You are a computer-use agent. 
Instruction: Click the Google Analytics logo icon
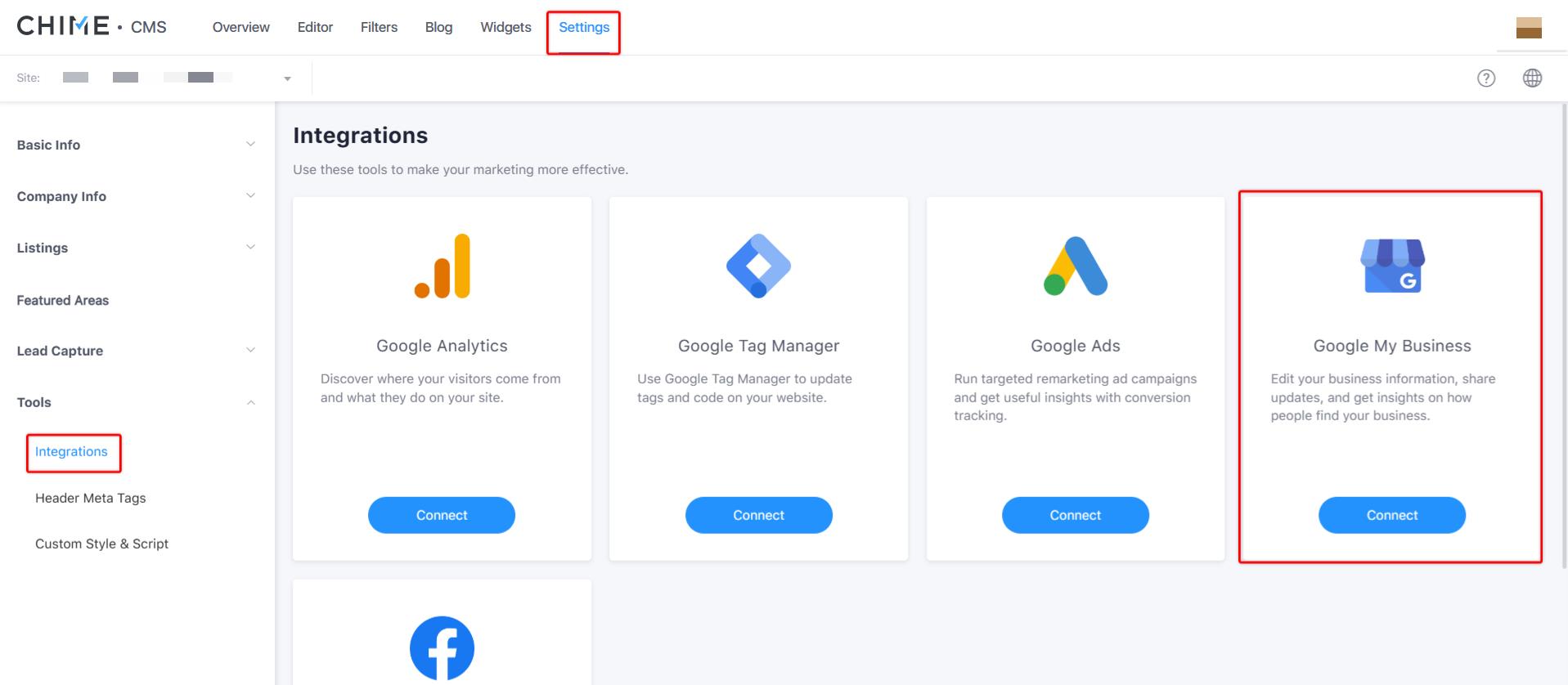coord(442,266)
